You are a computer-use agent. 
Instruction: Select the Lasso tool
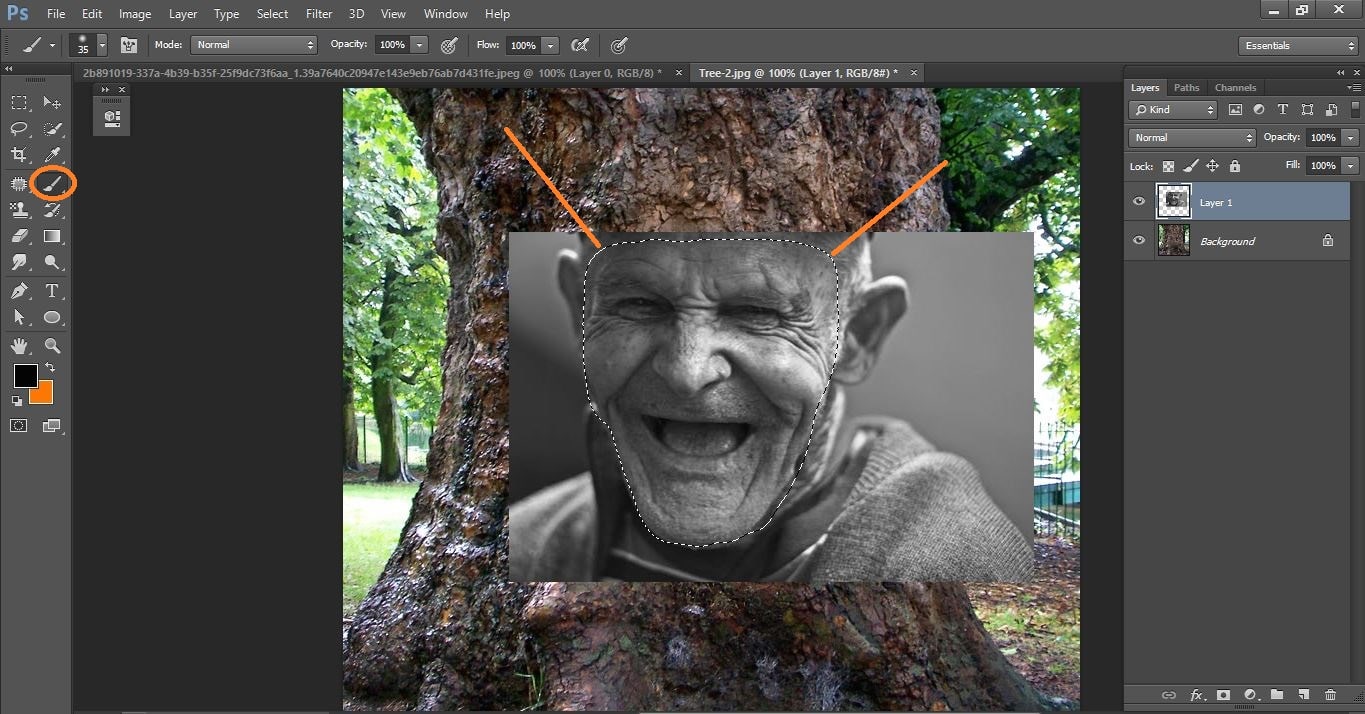[x=18, y=128]
